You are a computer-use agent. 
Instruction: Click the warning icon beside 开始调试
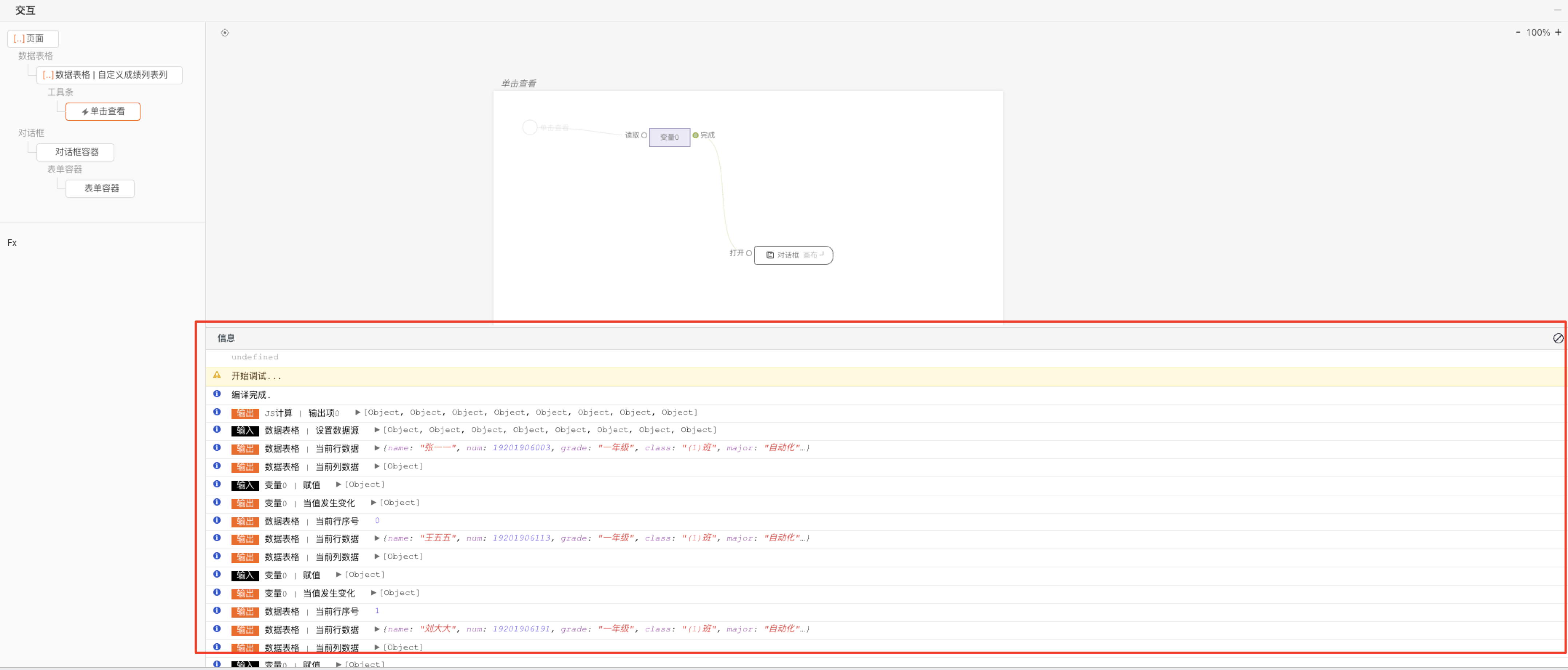217,375
